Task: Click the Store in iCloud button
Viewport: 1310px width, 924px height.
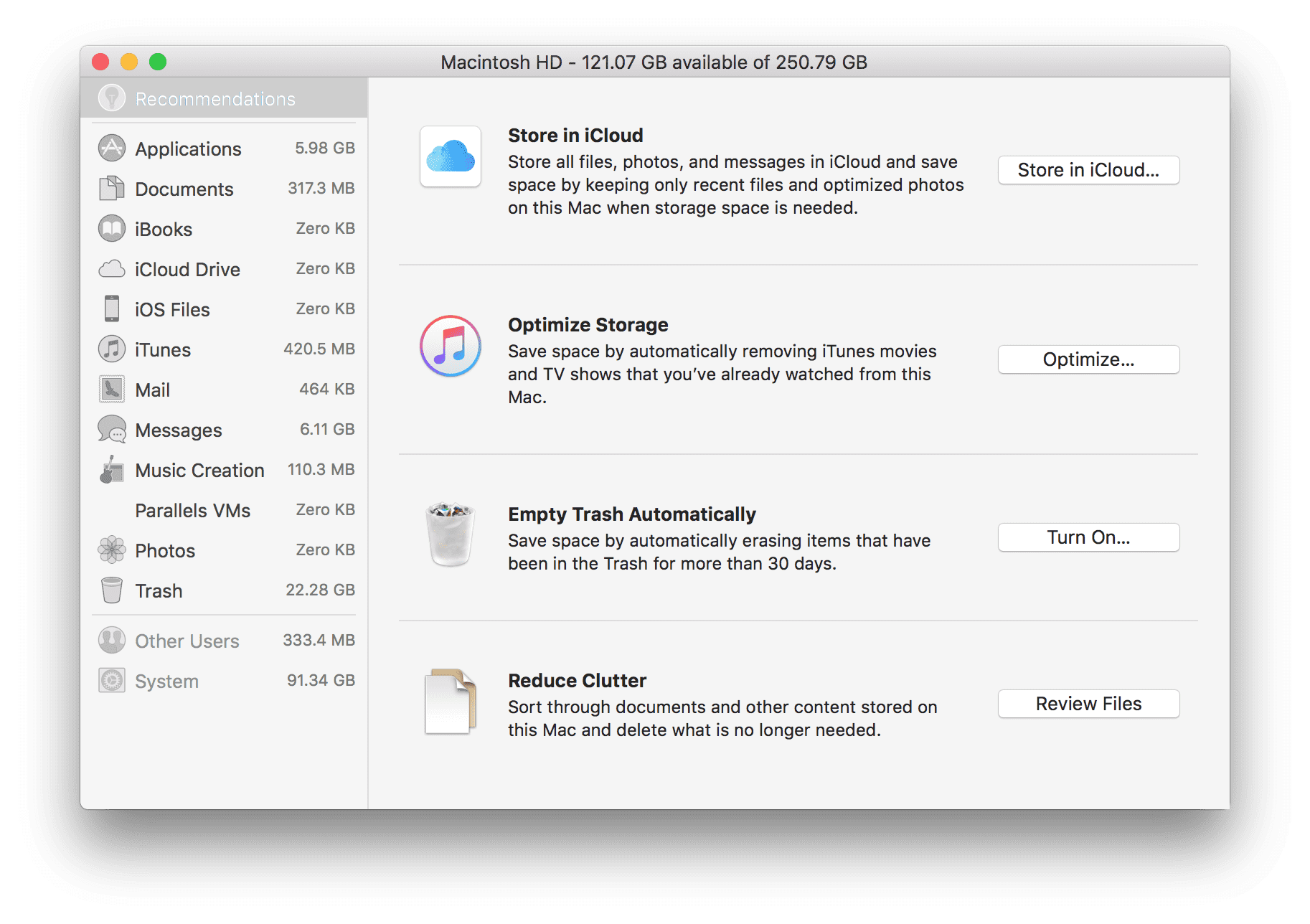Action: [1088, 170]
